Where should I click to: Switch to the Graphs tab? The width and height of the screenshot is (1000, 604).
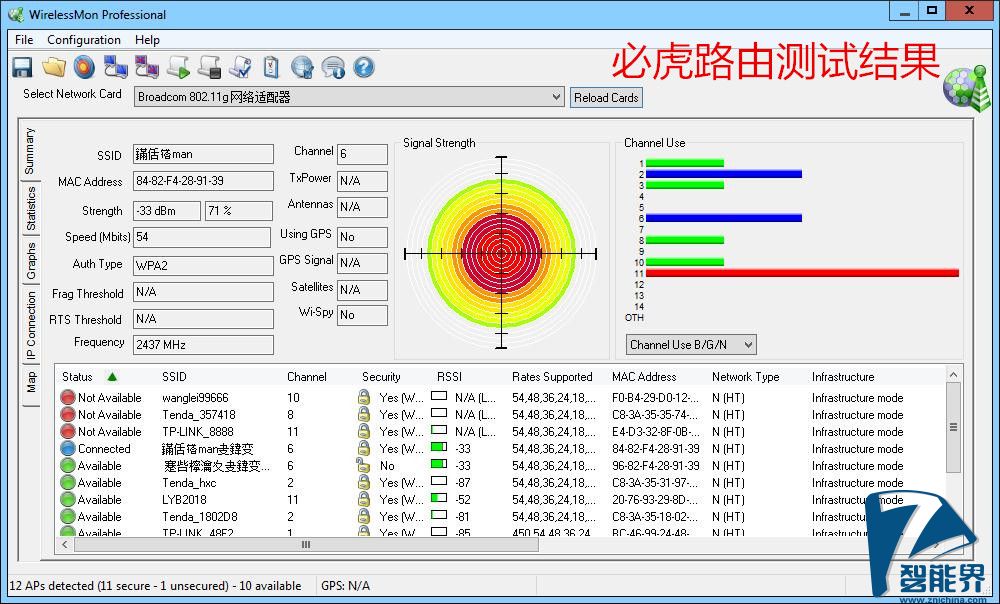click(x=31, y=260)
